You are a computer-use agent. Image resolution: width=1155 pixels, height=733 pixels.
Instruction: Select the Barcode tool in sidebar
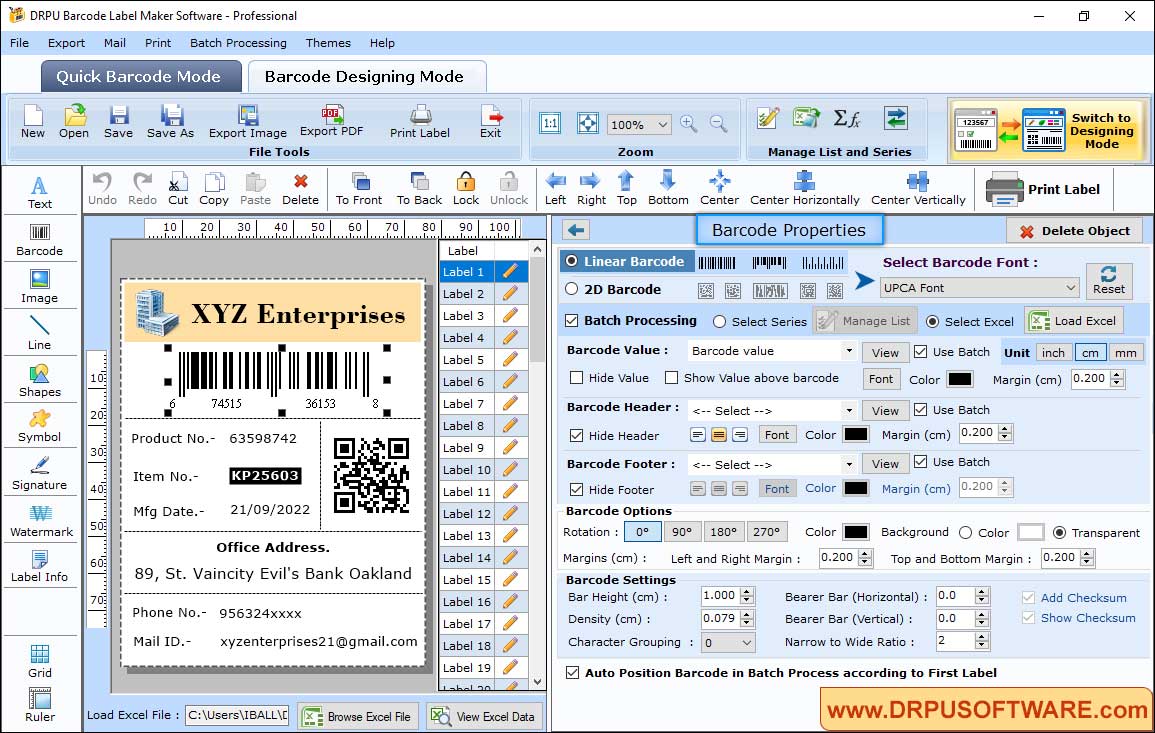(x=40, y=240)
